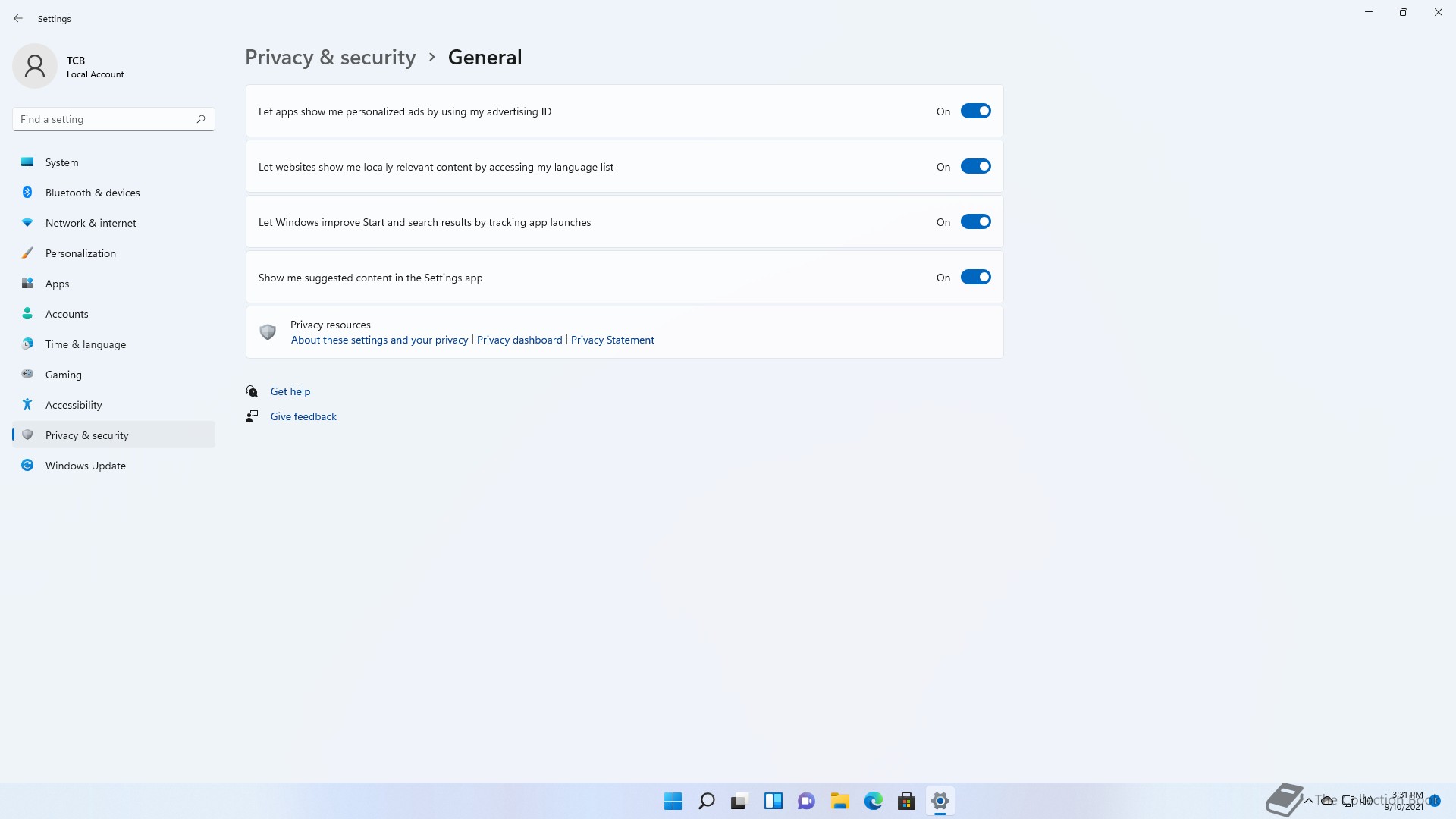
Task: Open Privacy Statement link
Action: (612, 340)
